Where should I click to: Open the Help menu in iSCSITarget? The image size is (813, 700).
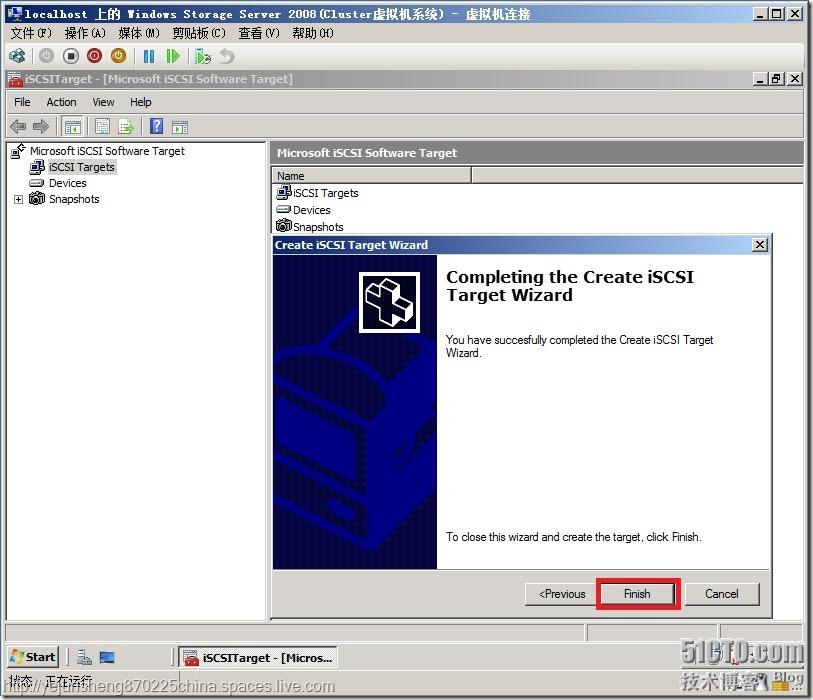click(x=141, y=102)
